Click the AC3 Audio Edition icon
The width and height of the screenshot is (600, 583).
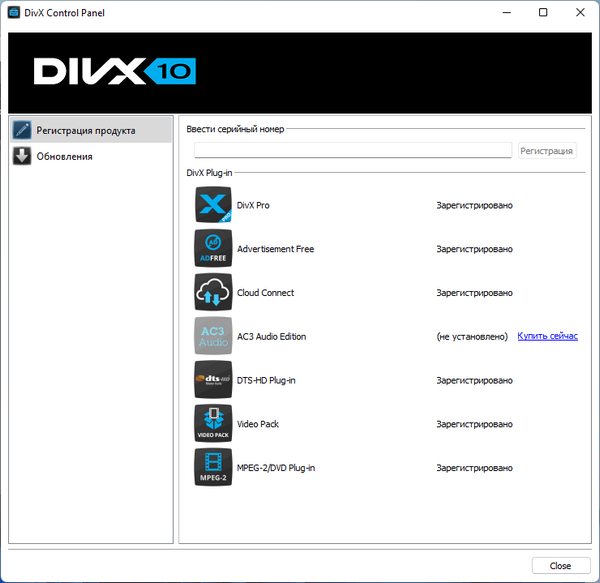[x=212, y=336]
